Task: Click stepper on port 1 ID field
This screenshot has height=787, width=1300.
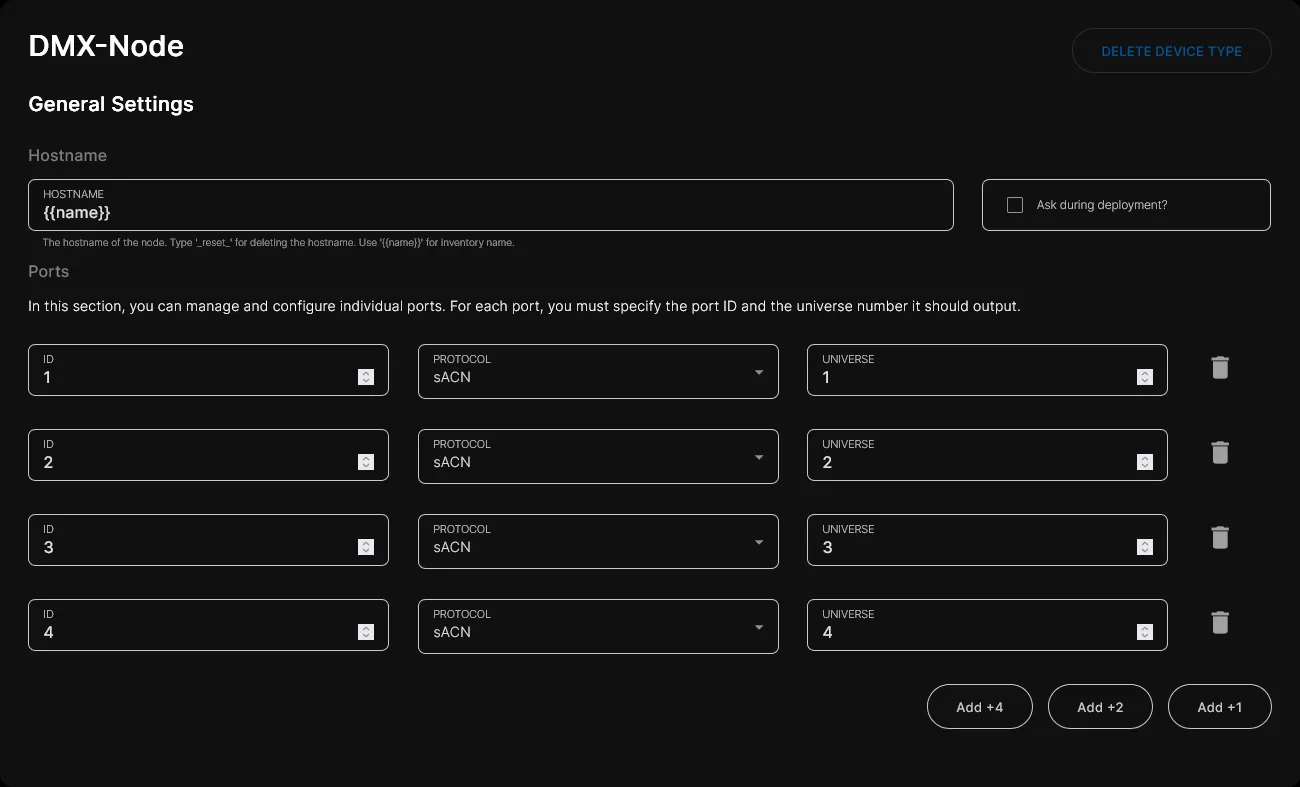Action: click(366, 377)
